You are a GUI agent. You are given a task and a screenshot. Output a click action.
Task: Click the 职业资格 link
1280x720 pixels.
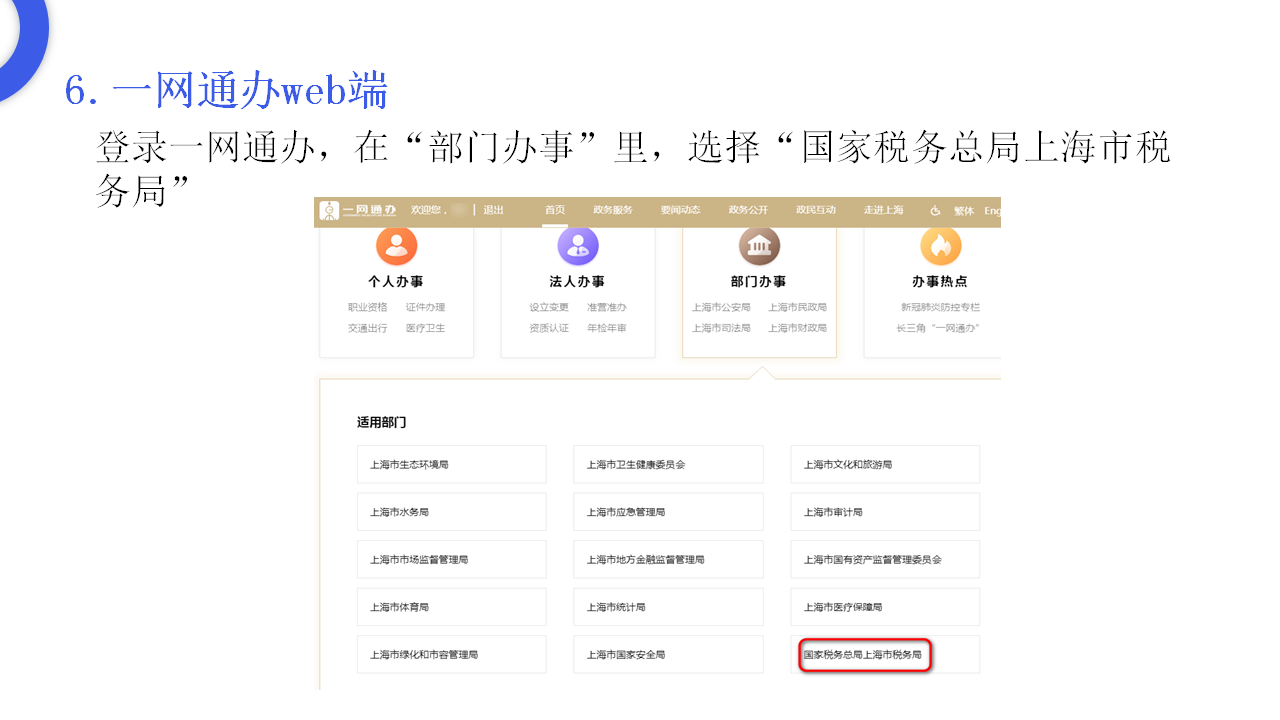click(368, 307)
